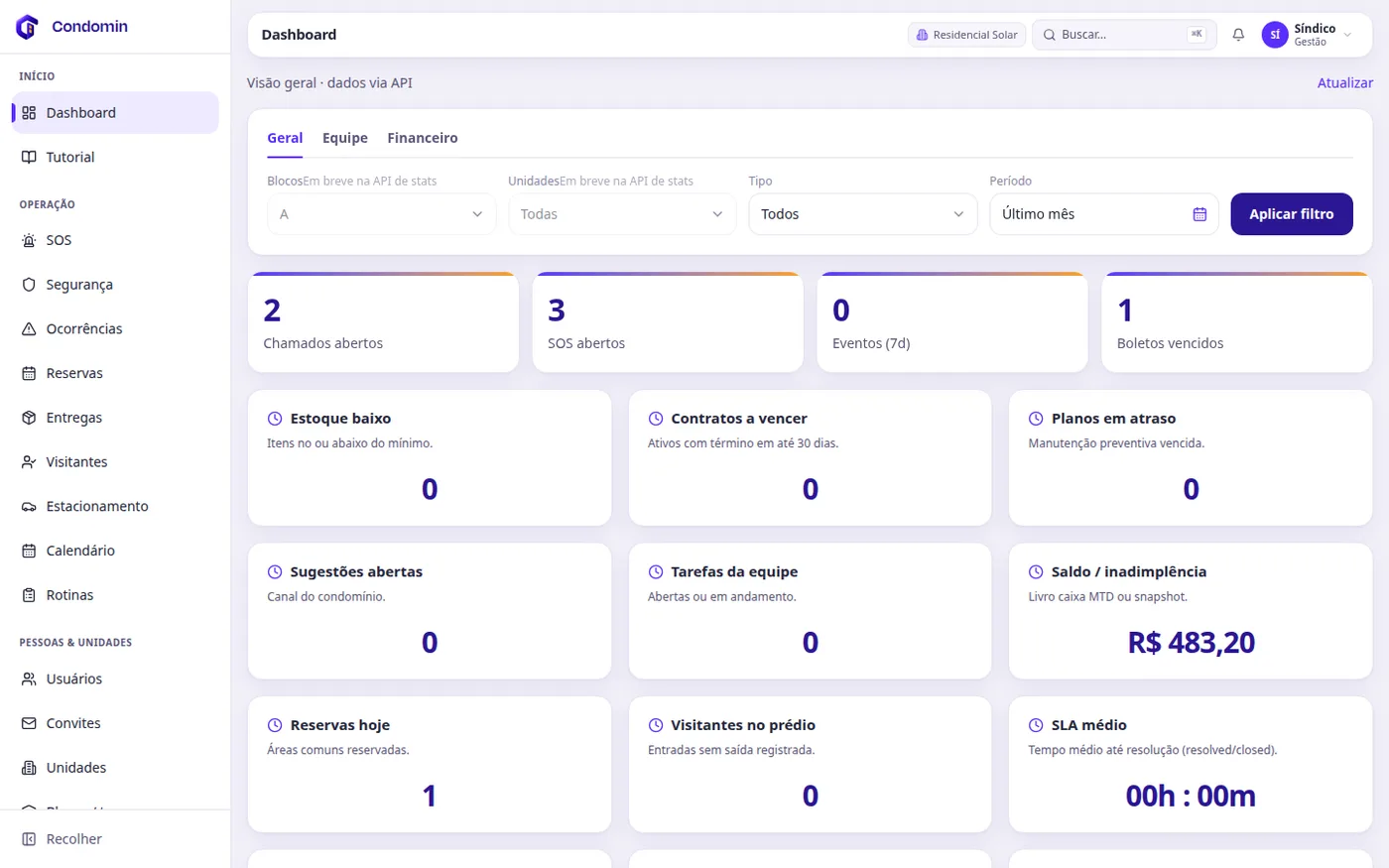This screenshot has height=868, width=1389.
Task: Click the Unidades building icon
Action: (29, 768)
